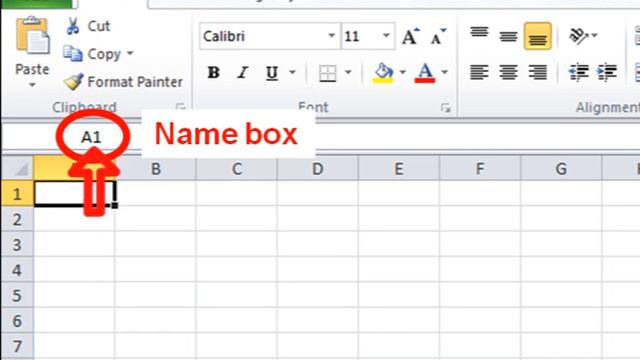
Task: Open Clipboard pane dialog launcher
Action: point(180,107)
